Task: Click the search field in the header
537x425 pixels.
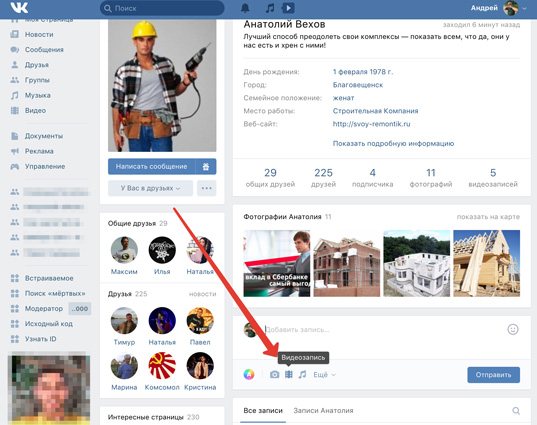Action: [162, 8]
